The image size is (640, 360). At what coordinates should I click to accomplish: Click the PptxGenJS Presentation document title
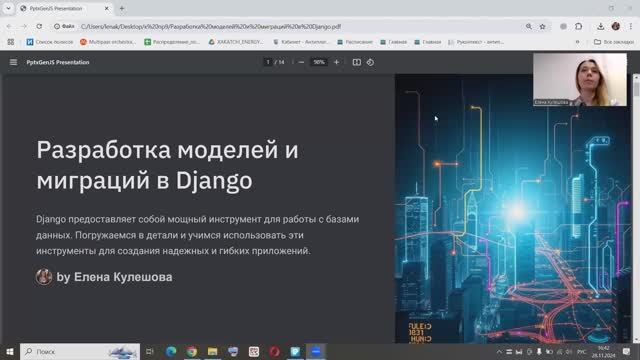click(58, 62)
